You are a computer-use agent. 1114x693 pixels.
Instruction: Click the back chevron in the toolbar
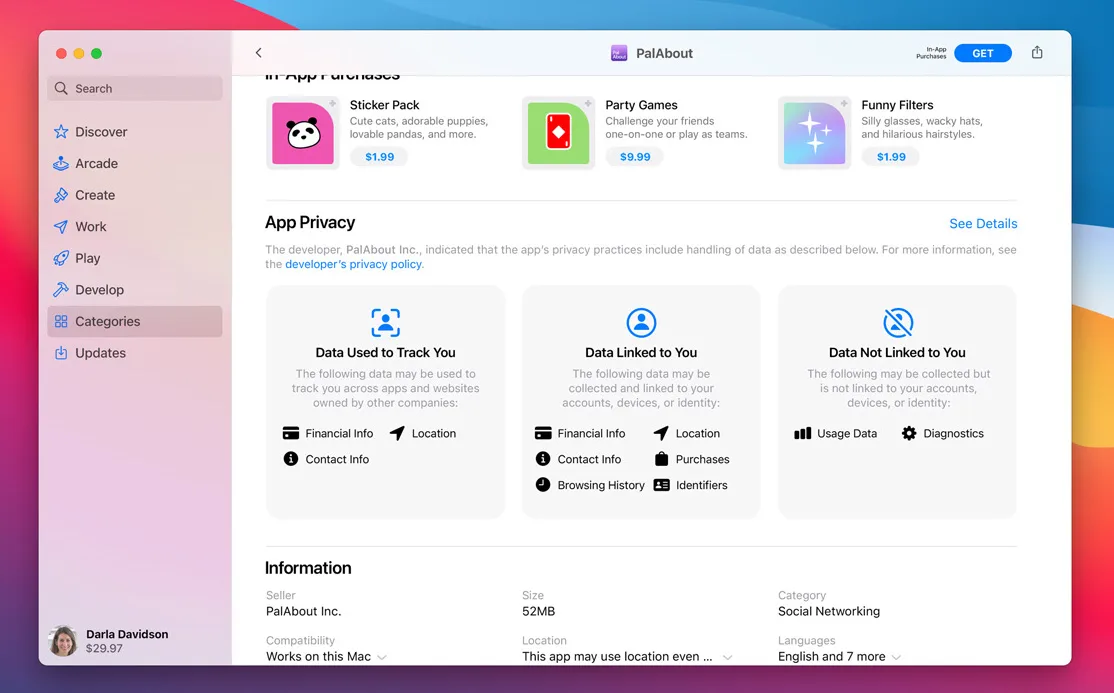coord(258,53)
